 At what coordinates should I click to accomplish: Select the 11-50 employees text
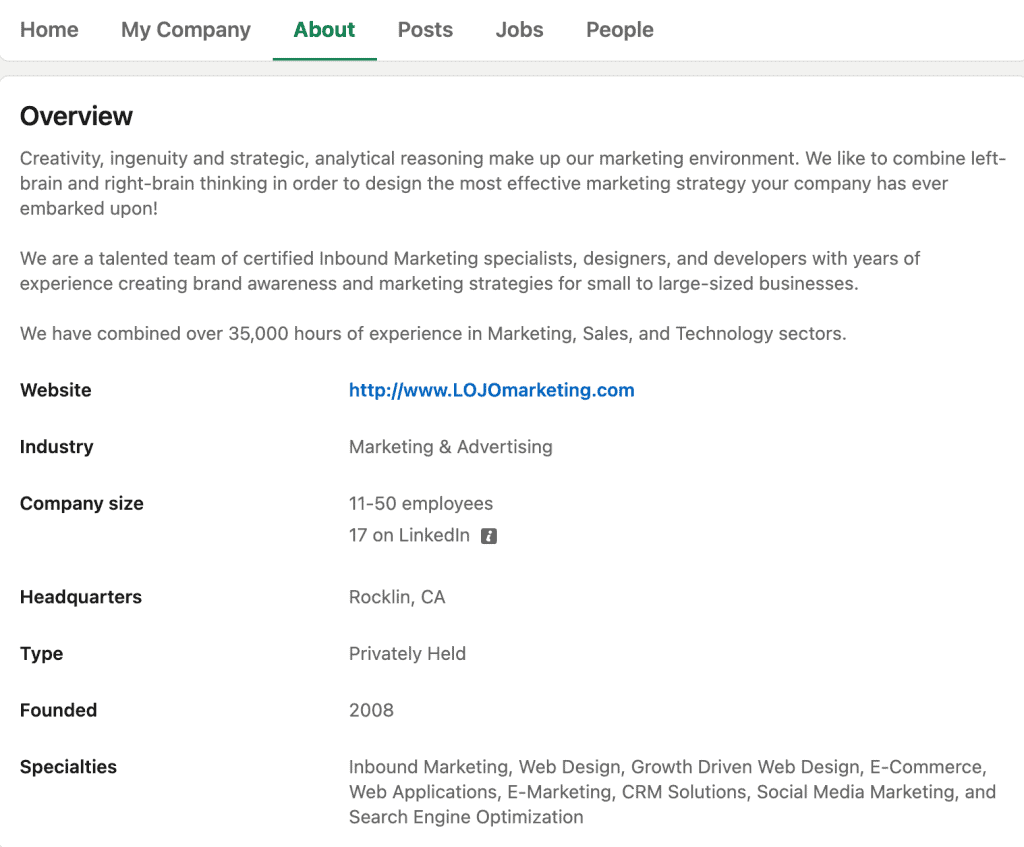tap(420, 504)
